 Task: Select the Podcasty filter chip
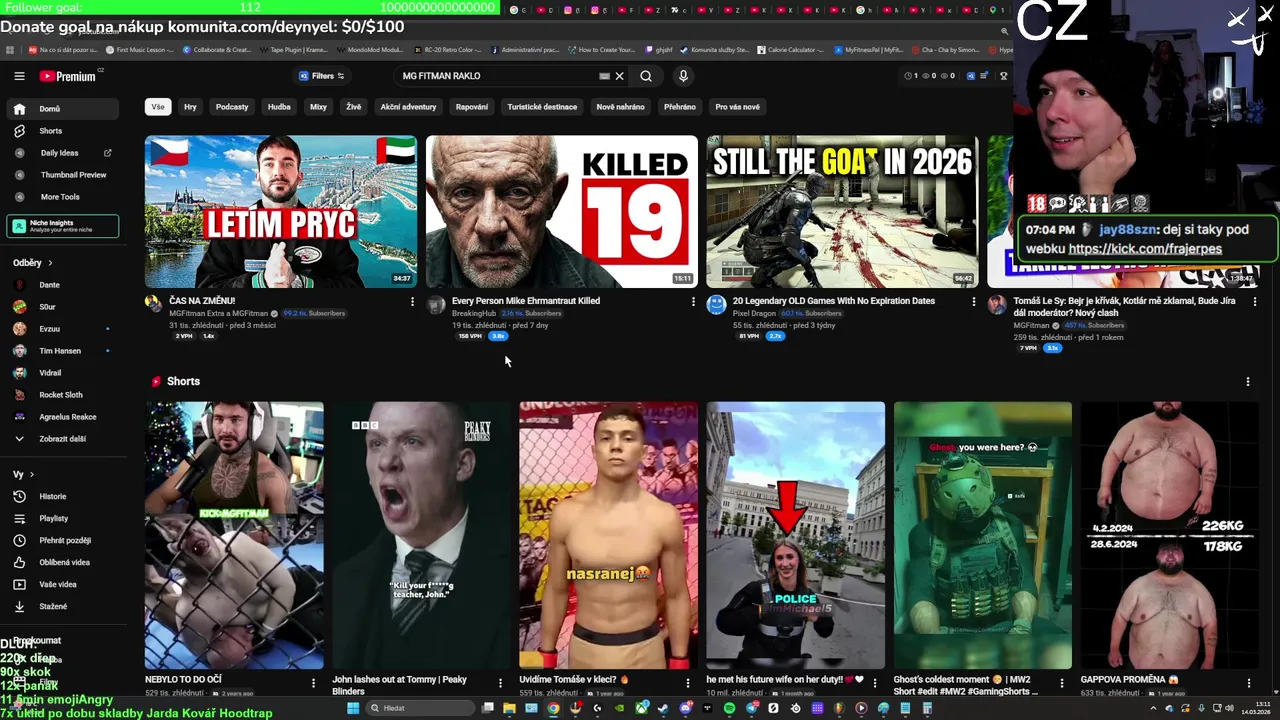tap(232, 107)
